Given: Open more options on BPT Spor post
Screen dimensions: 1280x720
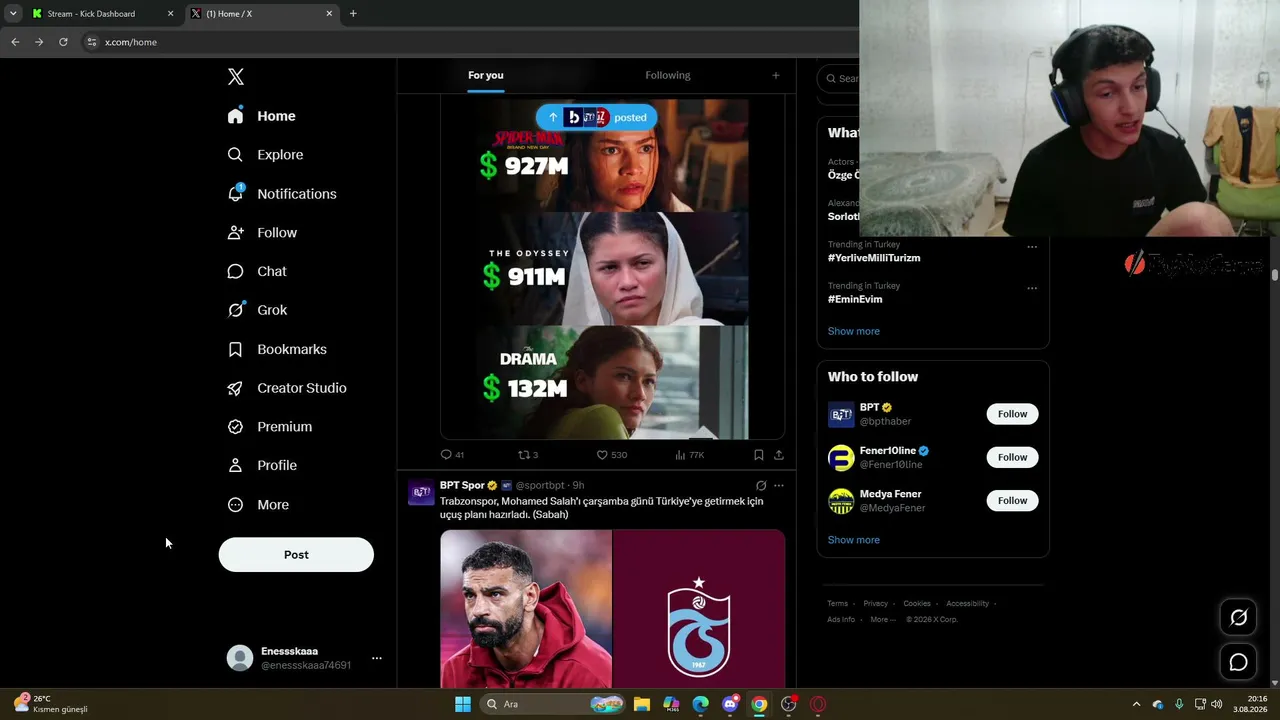Looking at the screenshot, I should (x=779, y=486).
